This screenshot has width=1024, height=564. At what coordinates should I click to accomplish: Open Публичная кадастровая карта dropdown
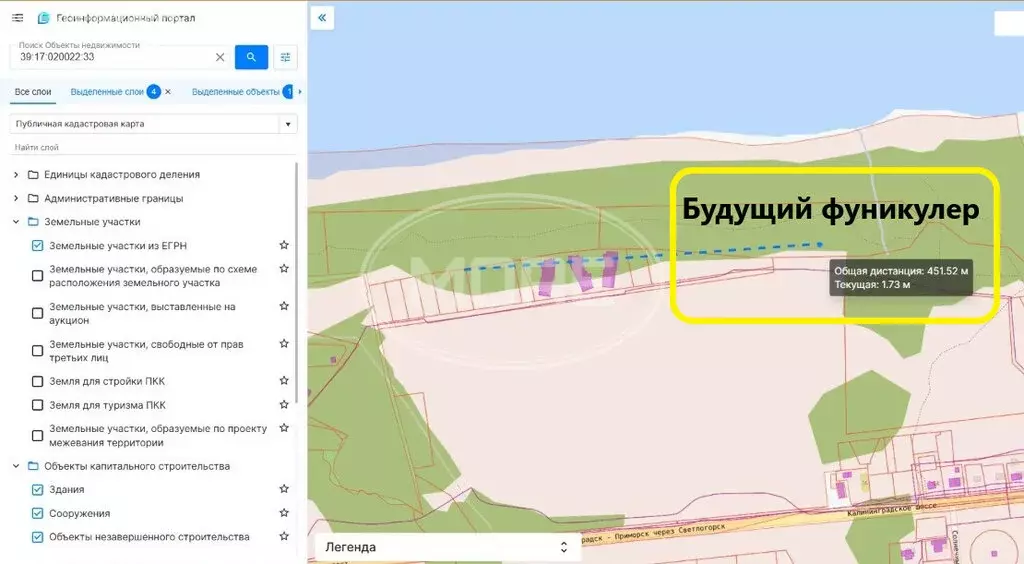tap(153, 124)
